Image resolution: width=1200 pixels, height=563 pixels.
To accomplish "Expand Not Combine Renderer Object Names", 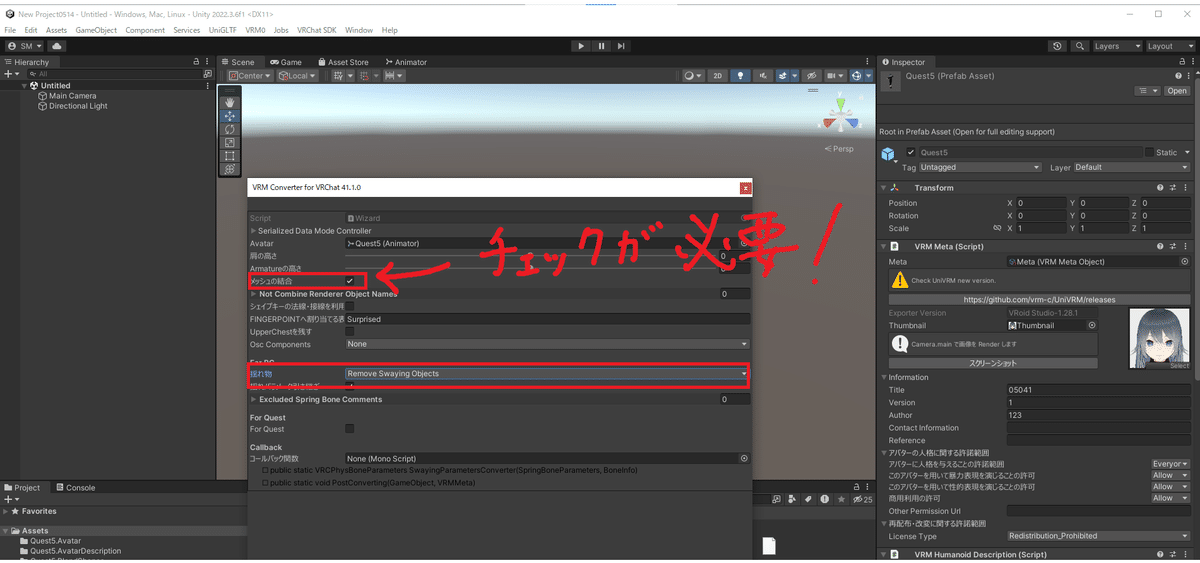I will coord(253,294).
